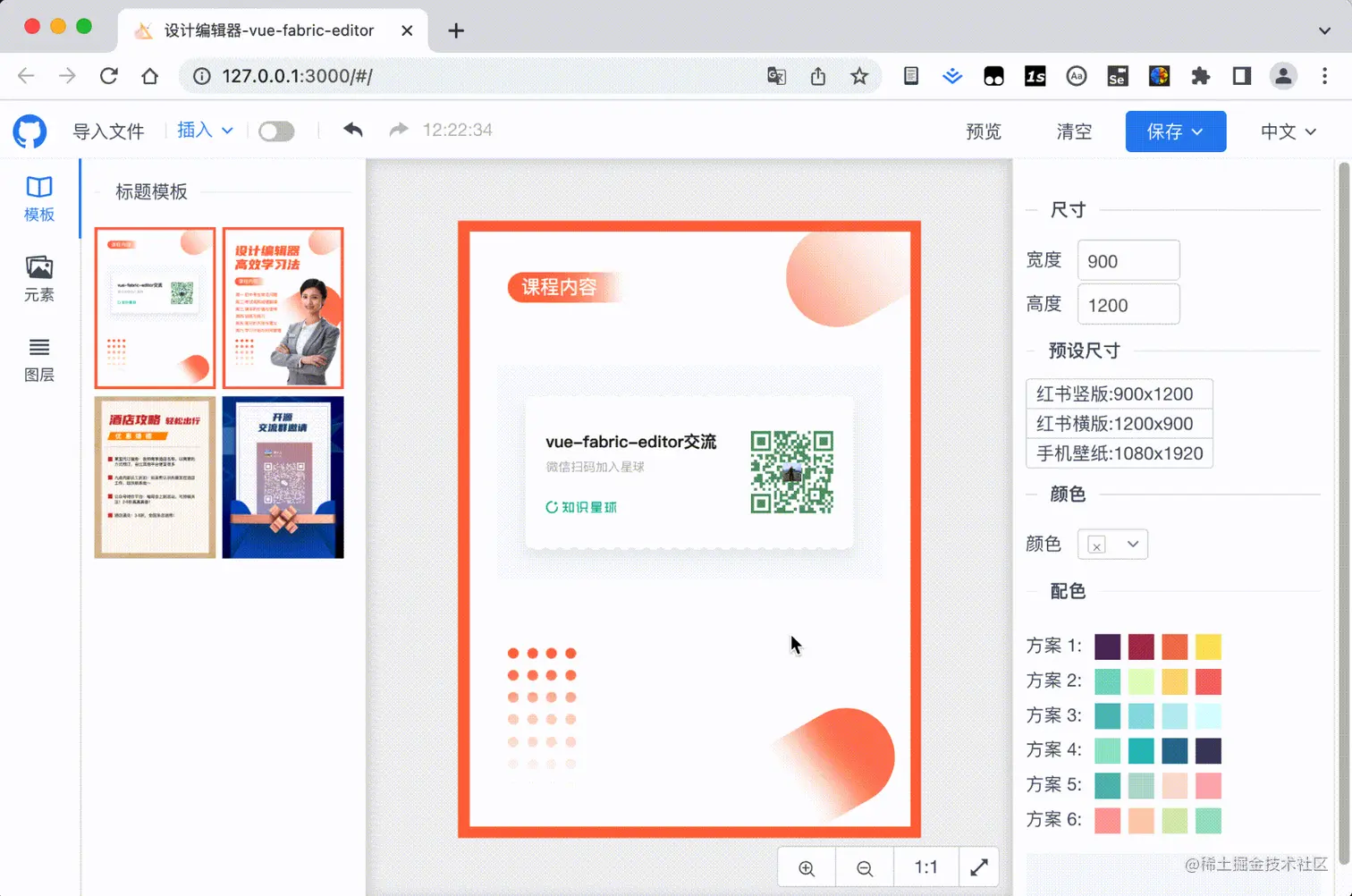Bookmark this page with star icon
1352x896 pixels.
(x=859, y=76)
